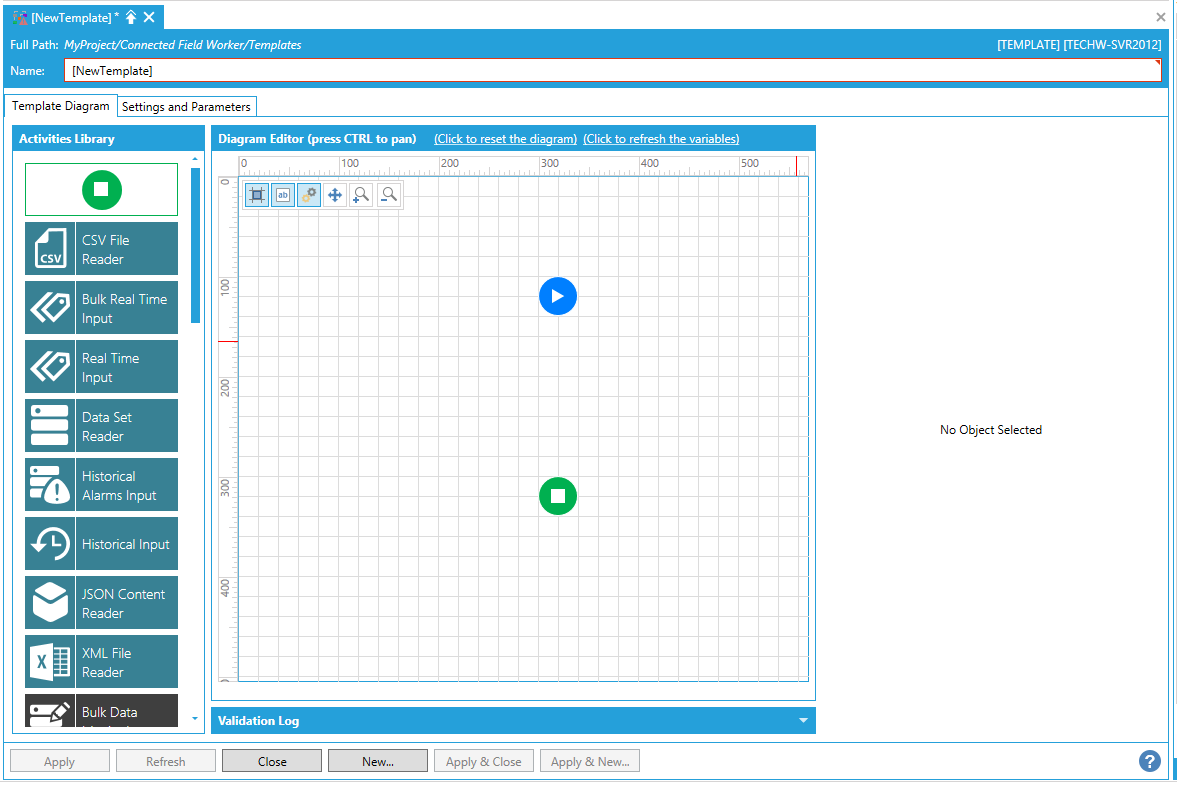Switch to Settings and Parameters tab
1177x785 pixels.
[186, 107]
